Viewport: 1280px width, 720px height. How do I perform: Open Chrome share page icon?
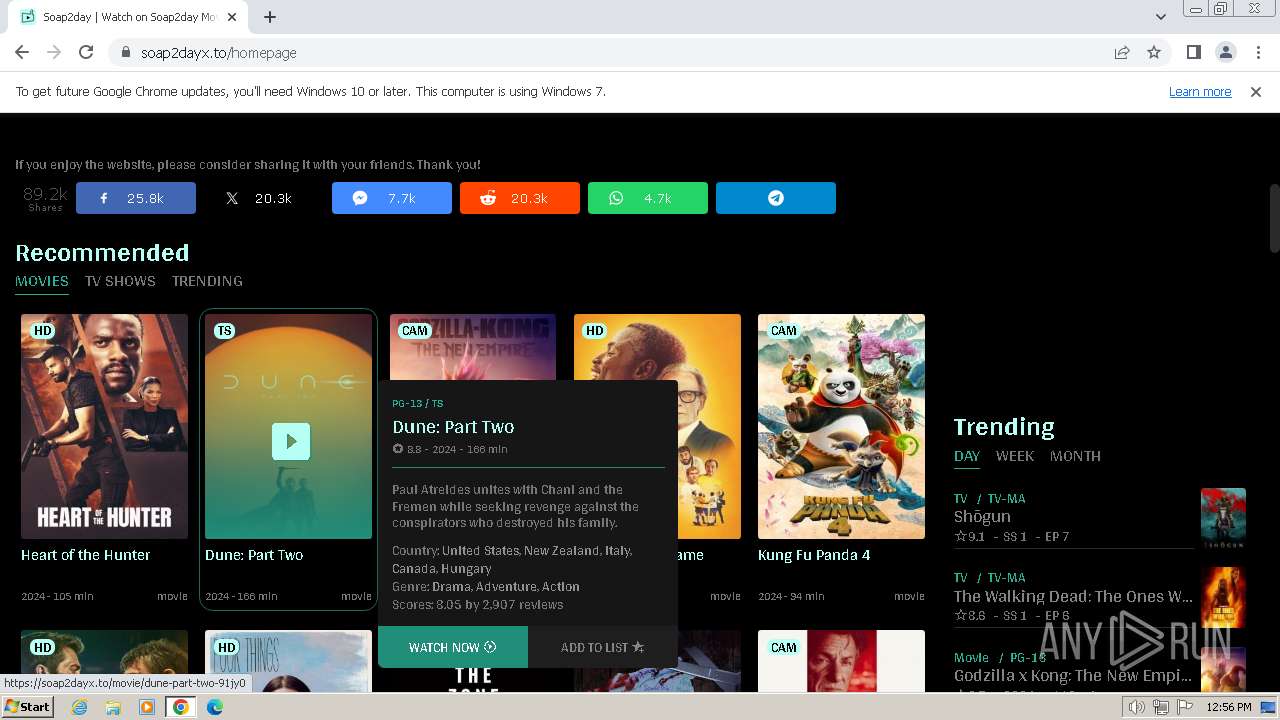[x=1122, y=52]
